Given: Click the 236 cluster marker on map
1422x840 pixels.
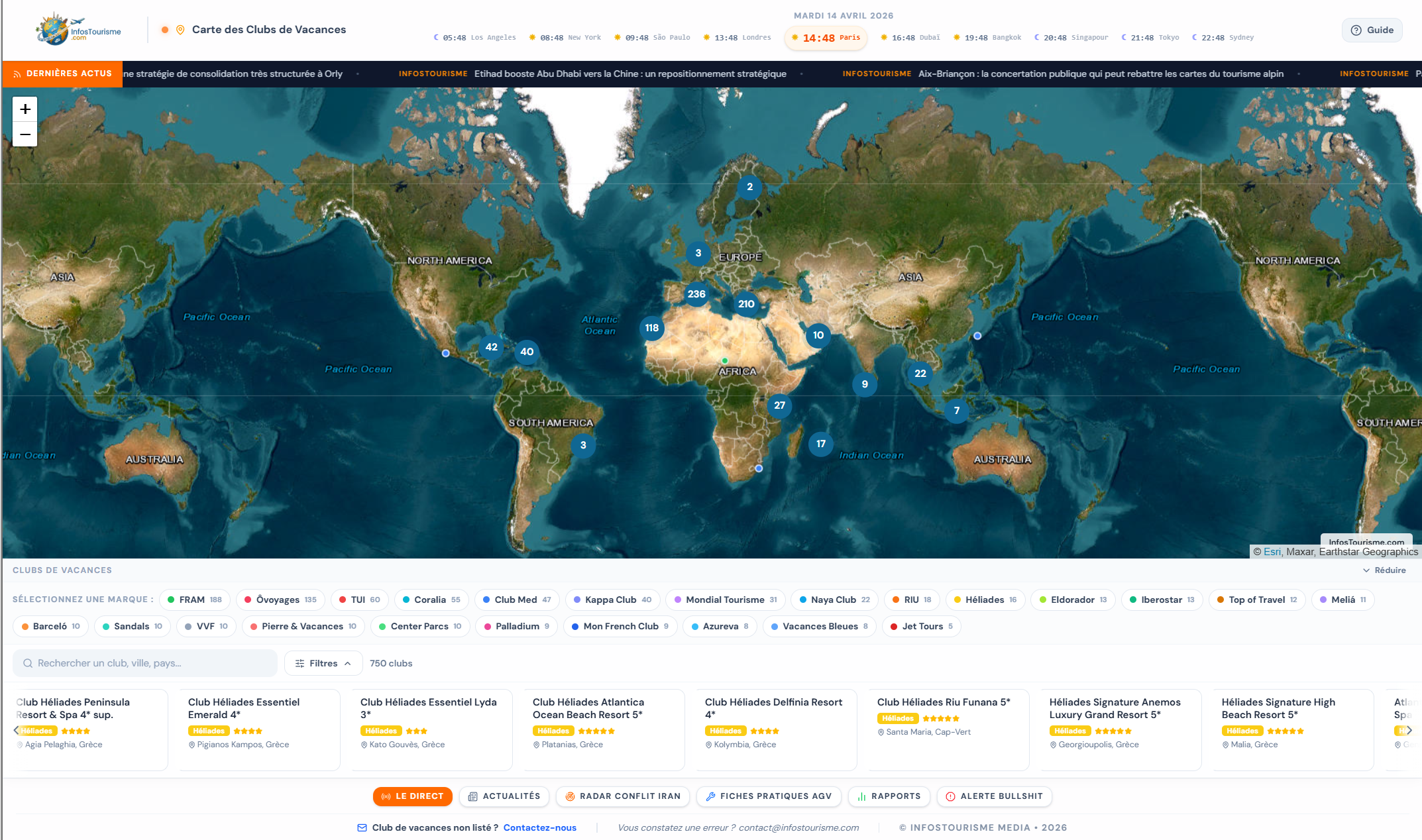Looking at the screenshot, I should [696, 294].
